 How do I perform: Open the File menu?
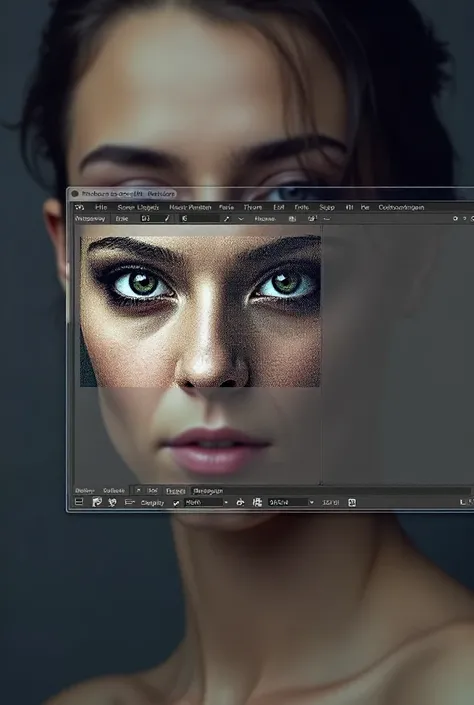click(101, 207)
